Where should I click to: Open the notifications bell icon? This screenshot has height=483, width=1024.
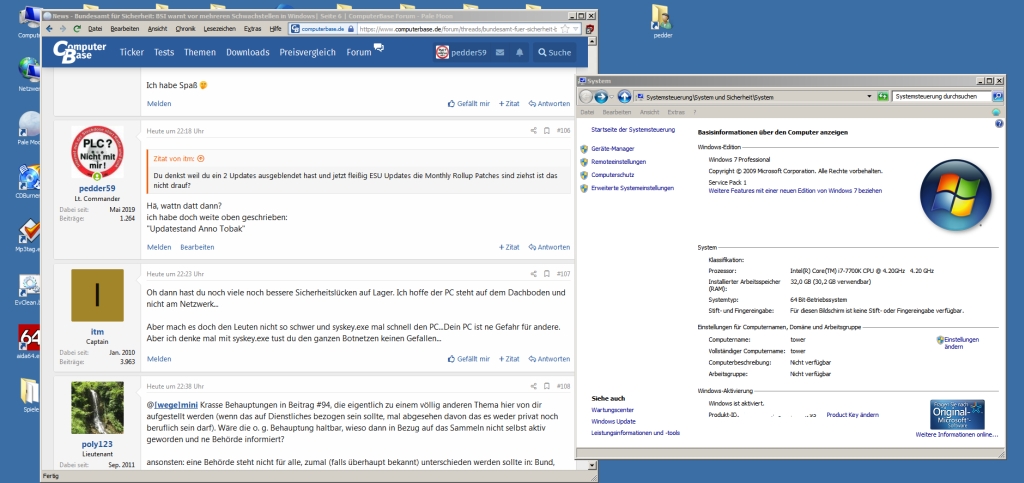520,52
